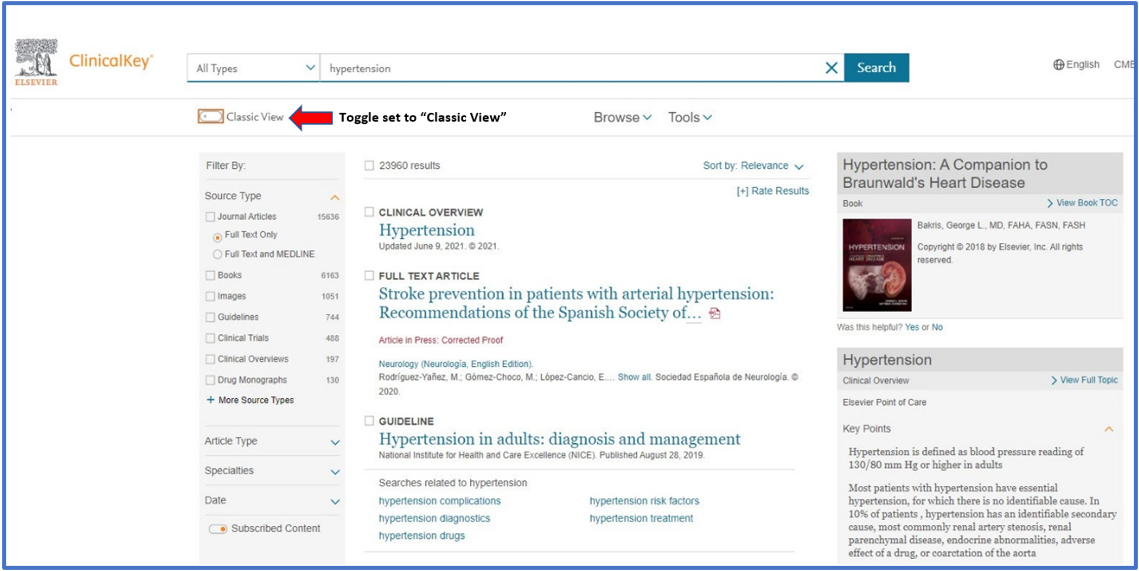Click the Hypertension book cover thumbnail

(x=877, y=264)
